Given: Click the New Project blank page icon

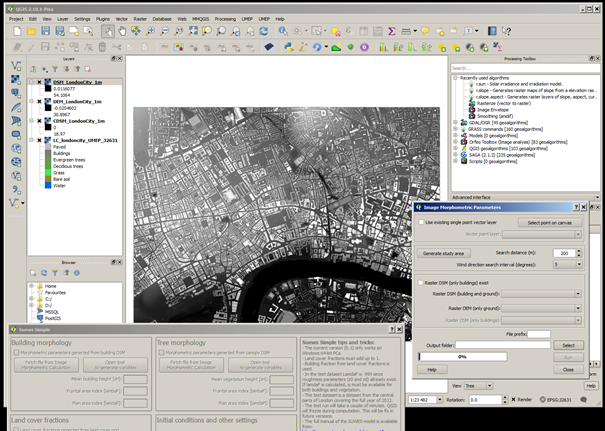Looking at the screenshot, I should pyautogui.click(x=17, y=31).
